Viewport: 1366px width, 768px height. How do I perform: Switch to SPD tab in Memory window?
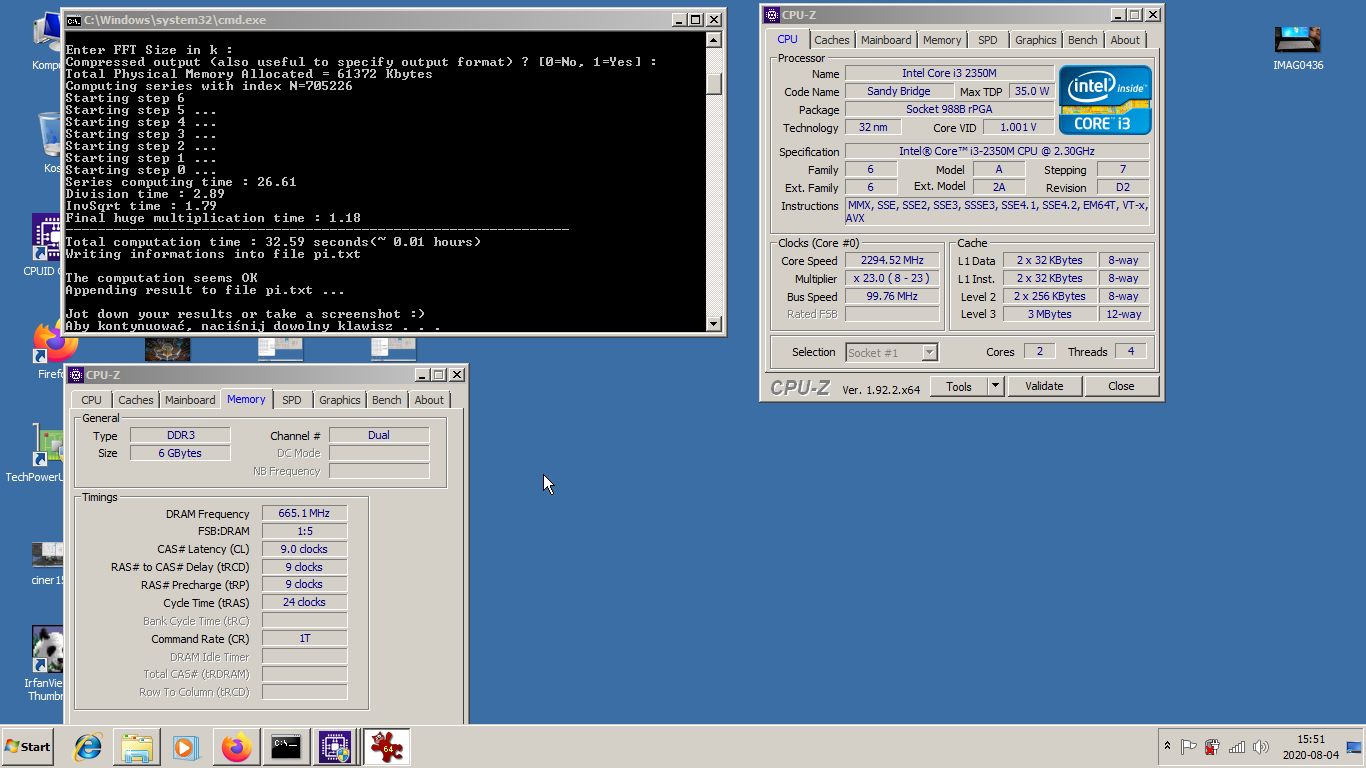tap(291, 400)
